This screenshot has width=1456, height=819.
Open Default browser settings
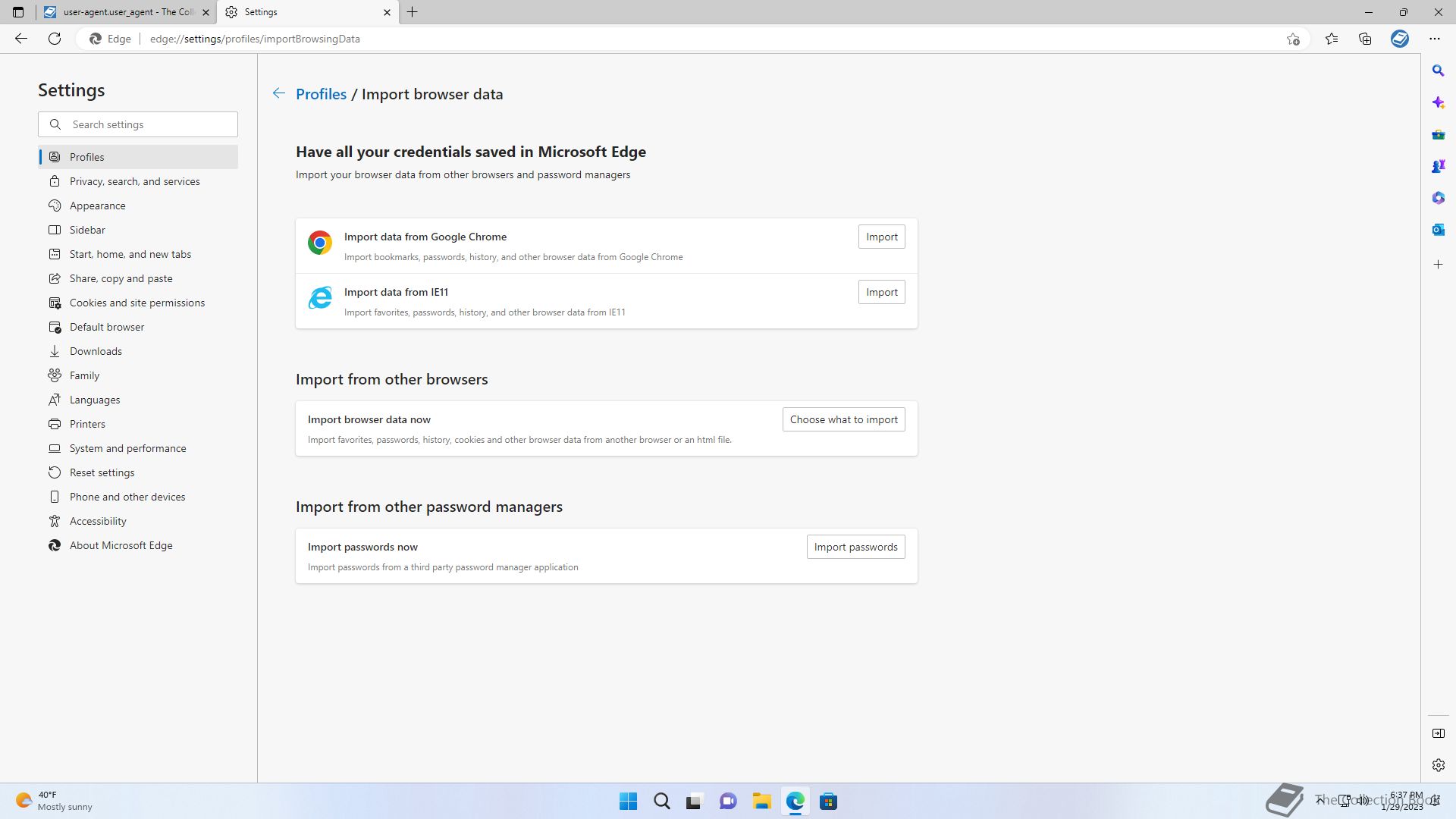138,327
